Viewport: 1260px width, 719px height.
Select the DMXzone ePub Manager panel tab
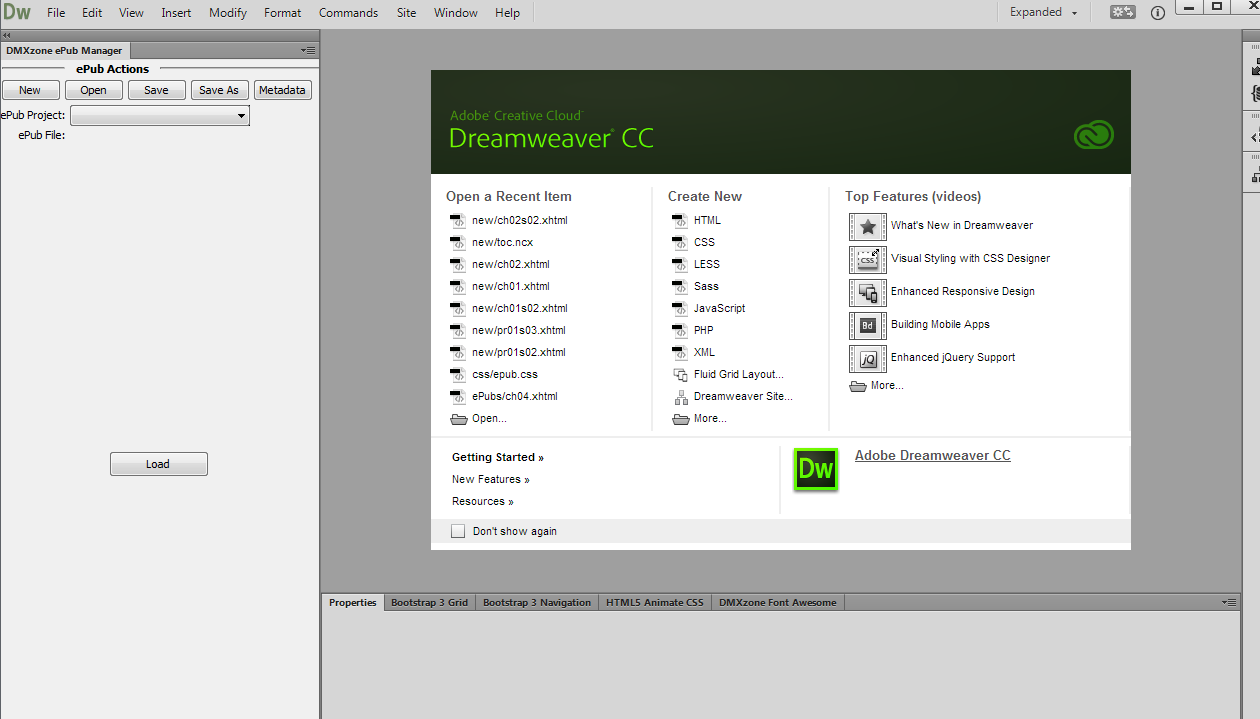click(x=64, y=50)
